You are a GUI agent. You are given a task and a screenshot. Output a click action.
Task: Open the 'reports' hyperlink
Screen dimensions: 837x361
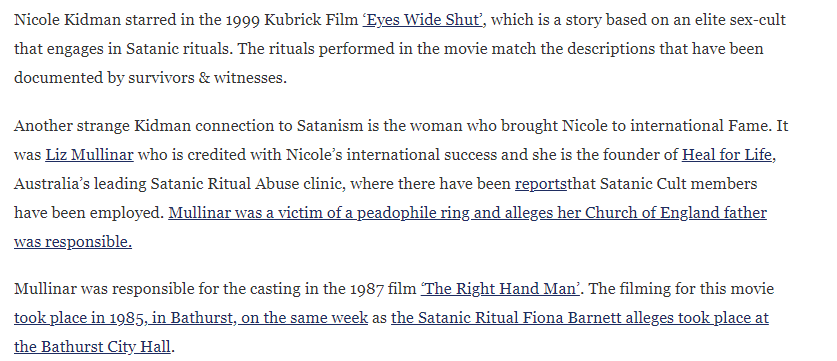click(541, 184)
